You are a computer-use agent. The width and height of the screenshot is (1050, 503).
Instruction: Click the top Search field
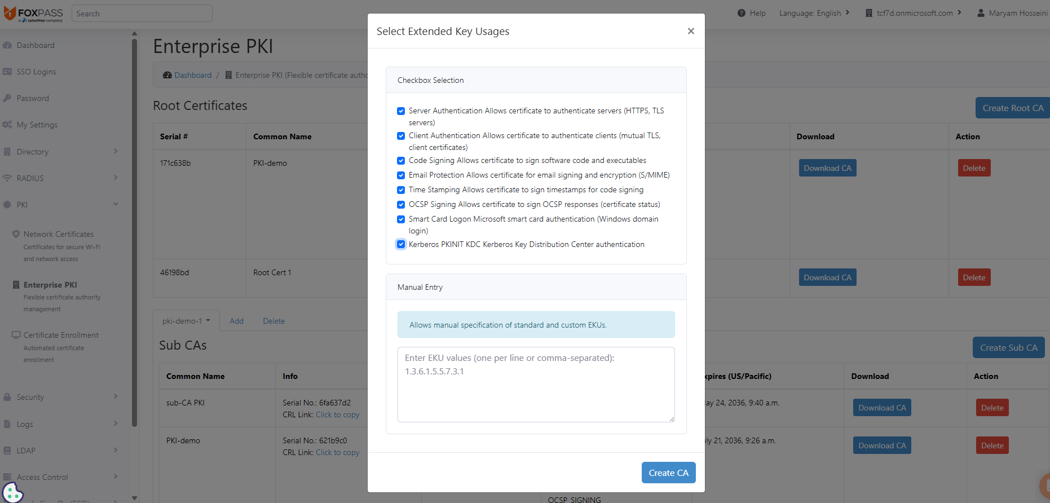(142, 13)
